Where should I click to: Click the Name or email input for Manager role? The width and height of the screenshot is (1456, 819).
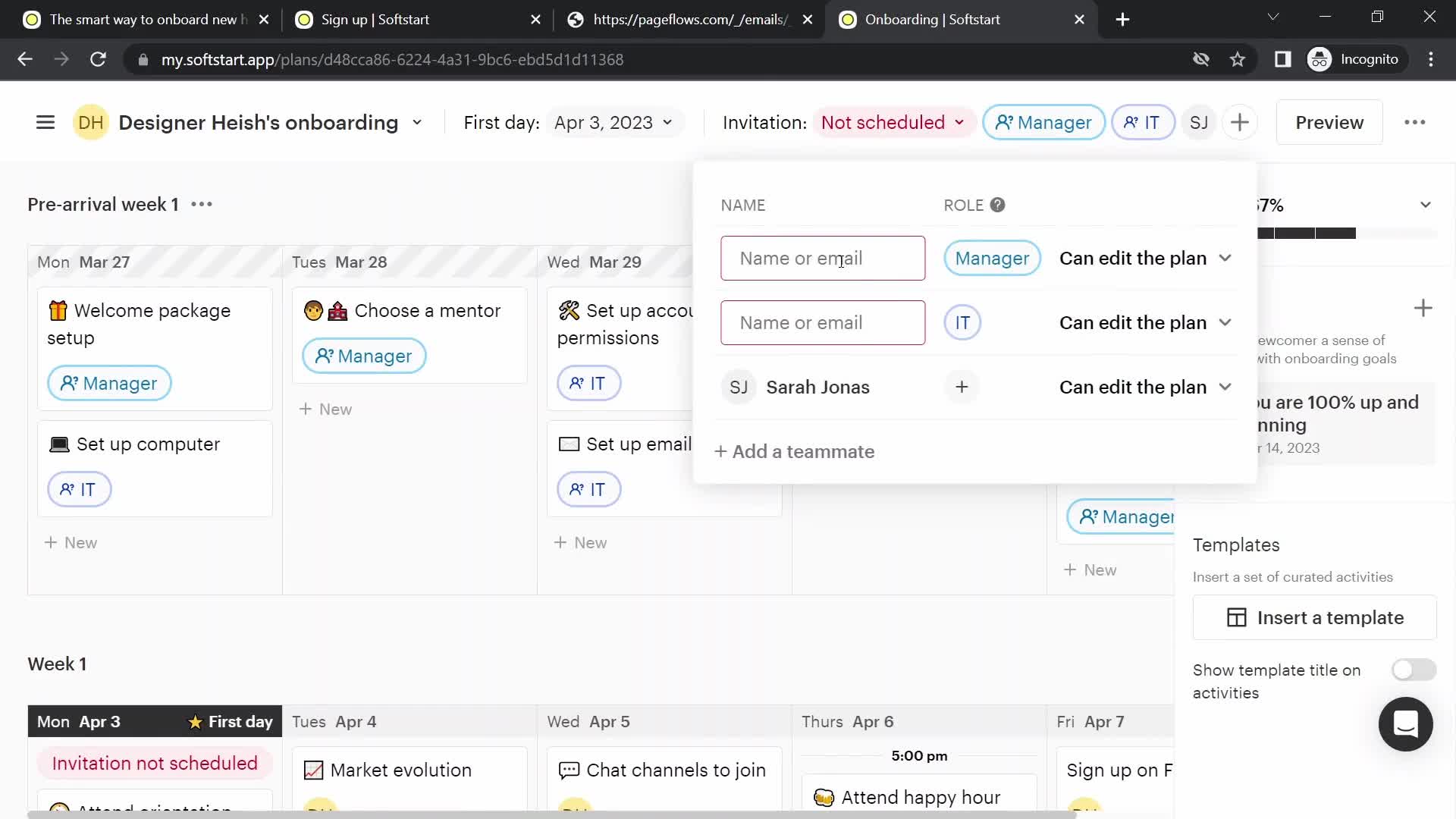point(822,258)
